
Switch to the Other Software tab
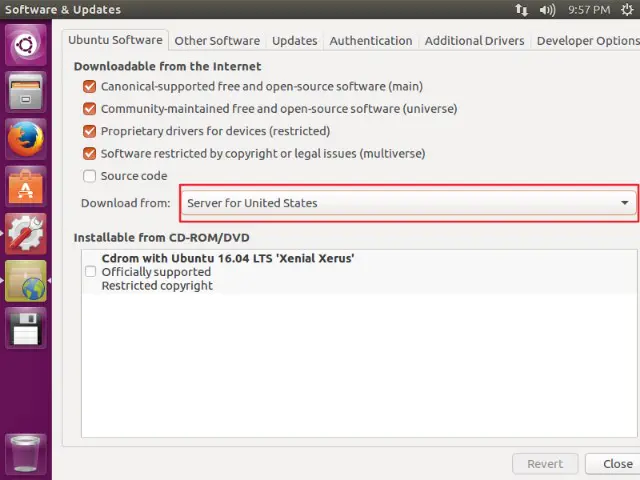coord(217,41)
